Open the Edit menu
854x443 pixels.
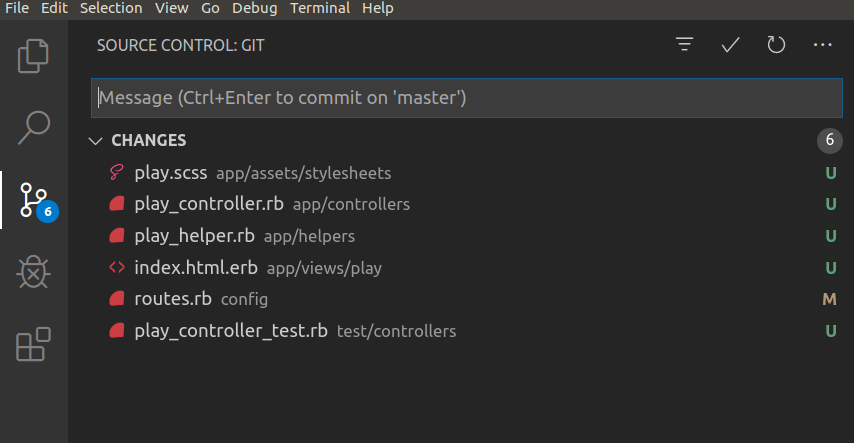[54, 8]
